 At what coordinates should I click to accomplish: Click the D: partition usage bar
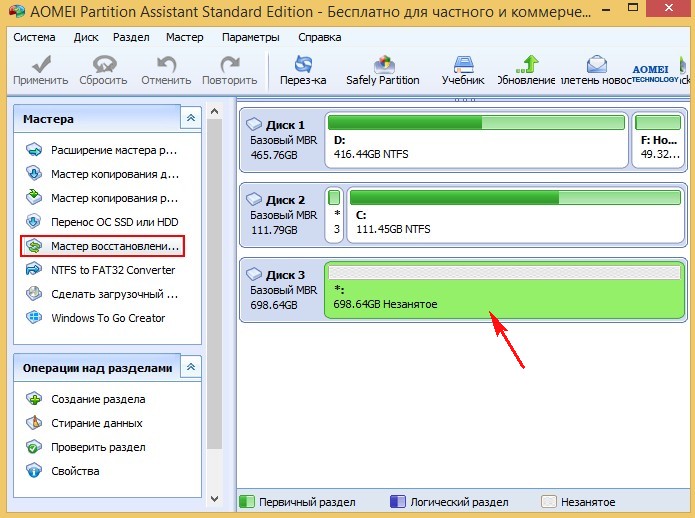(476, 123)
